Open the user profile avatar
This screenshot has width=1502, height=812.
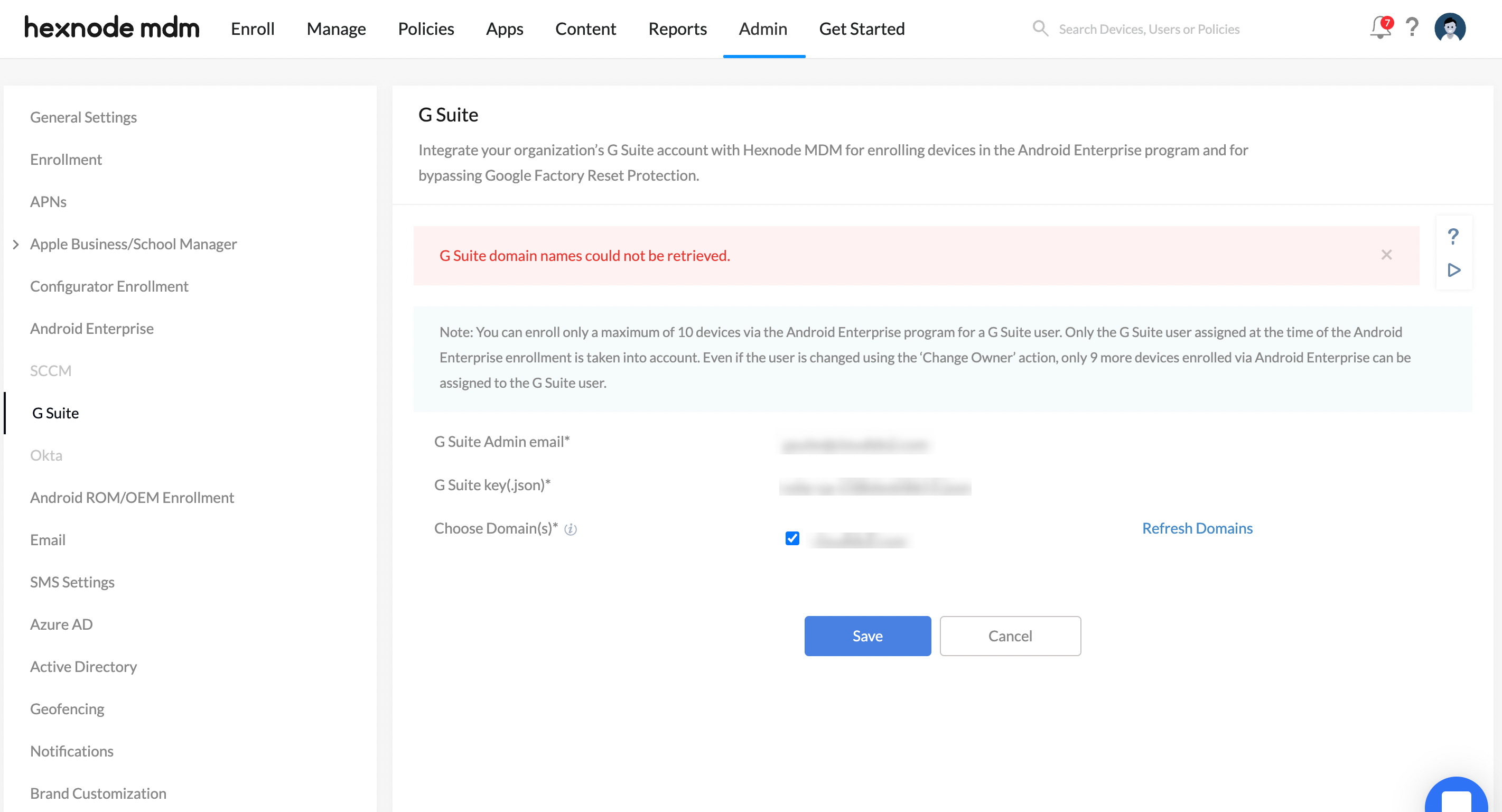(1450, 27)
